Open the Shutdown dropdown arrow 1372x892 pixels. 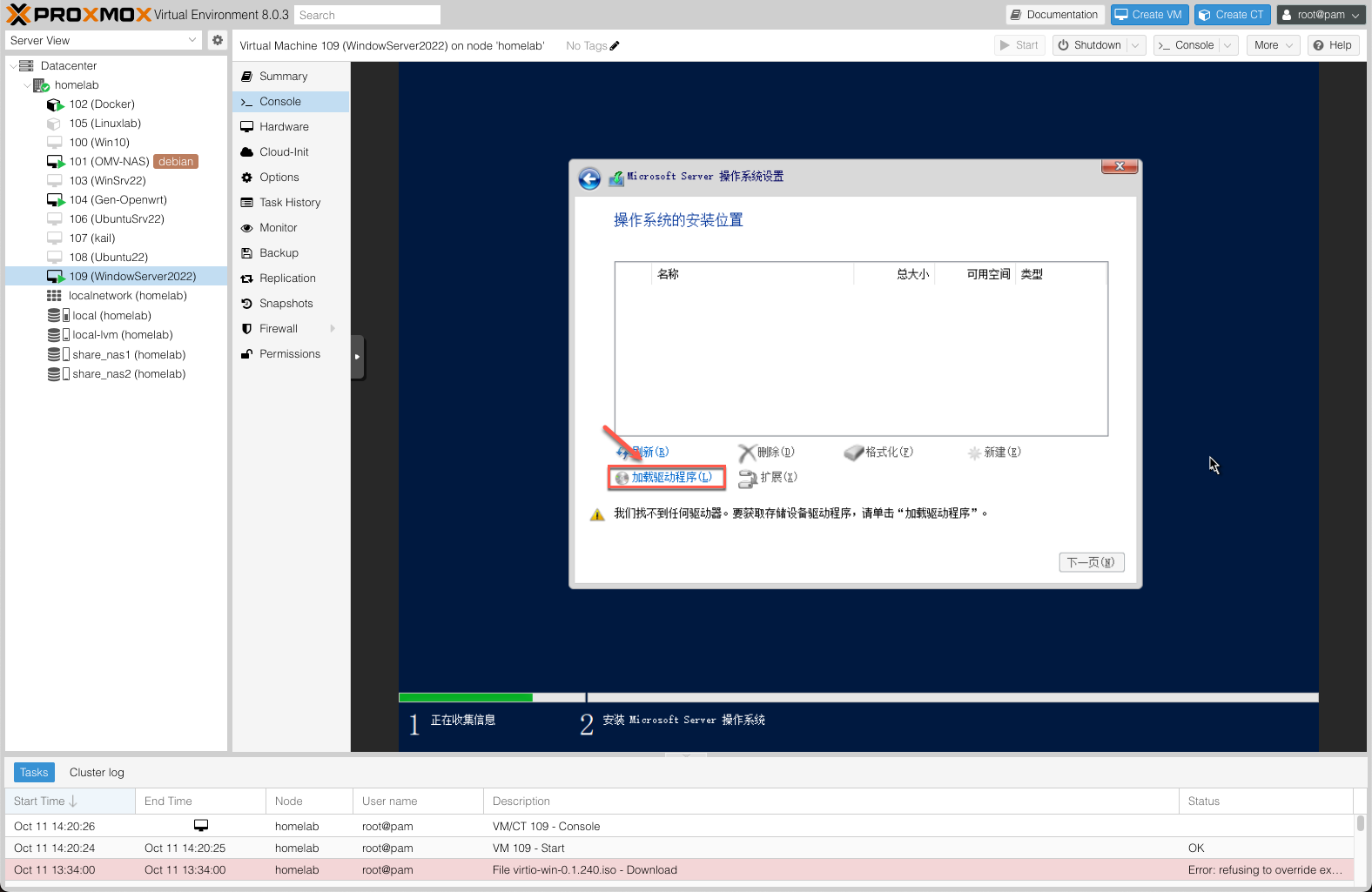[x=1135, y=45]
